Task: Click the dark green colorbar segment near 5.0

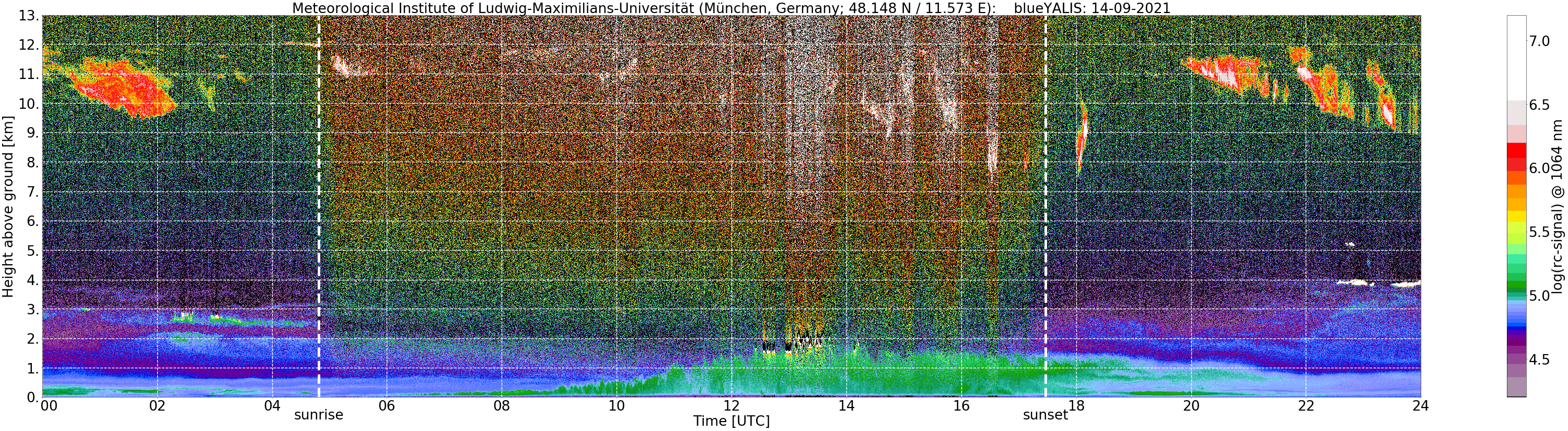Action: coord(1516,286)
